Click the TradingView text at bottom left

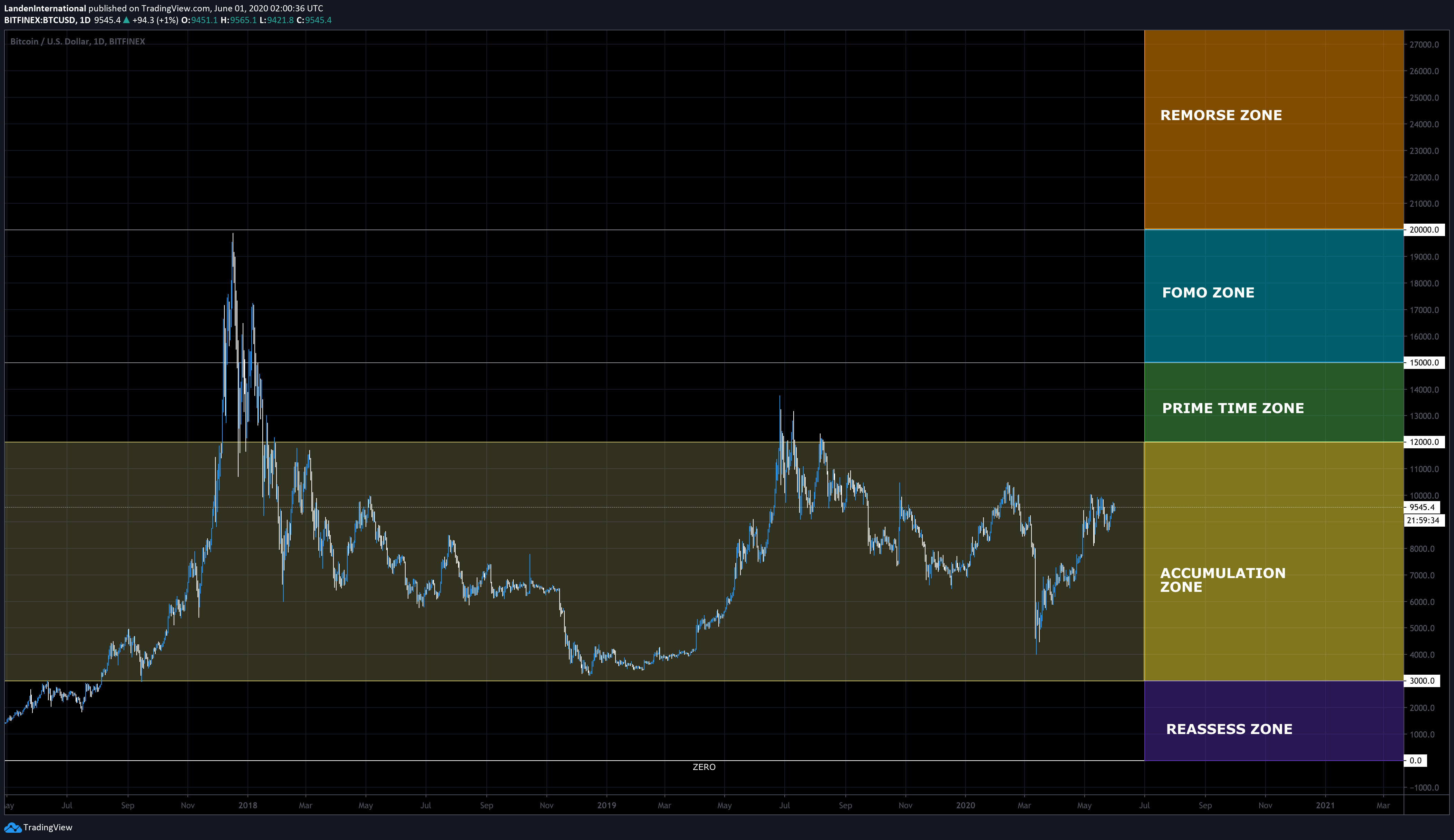[x=48, y=827]
